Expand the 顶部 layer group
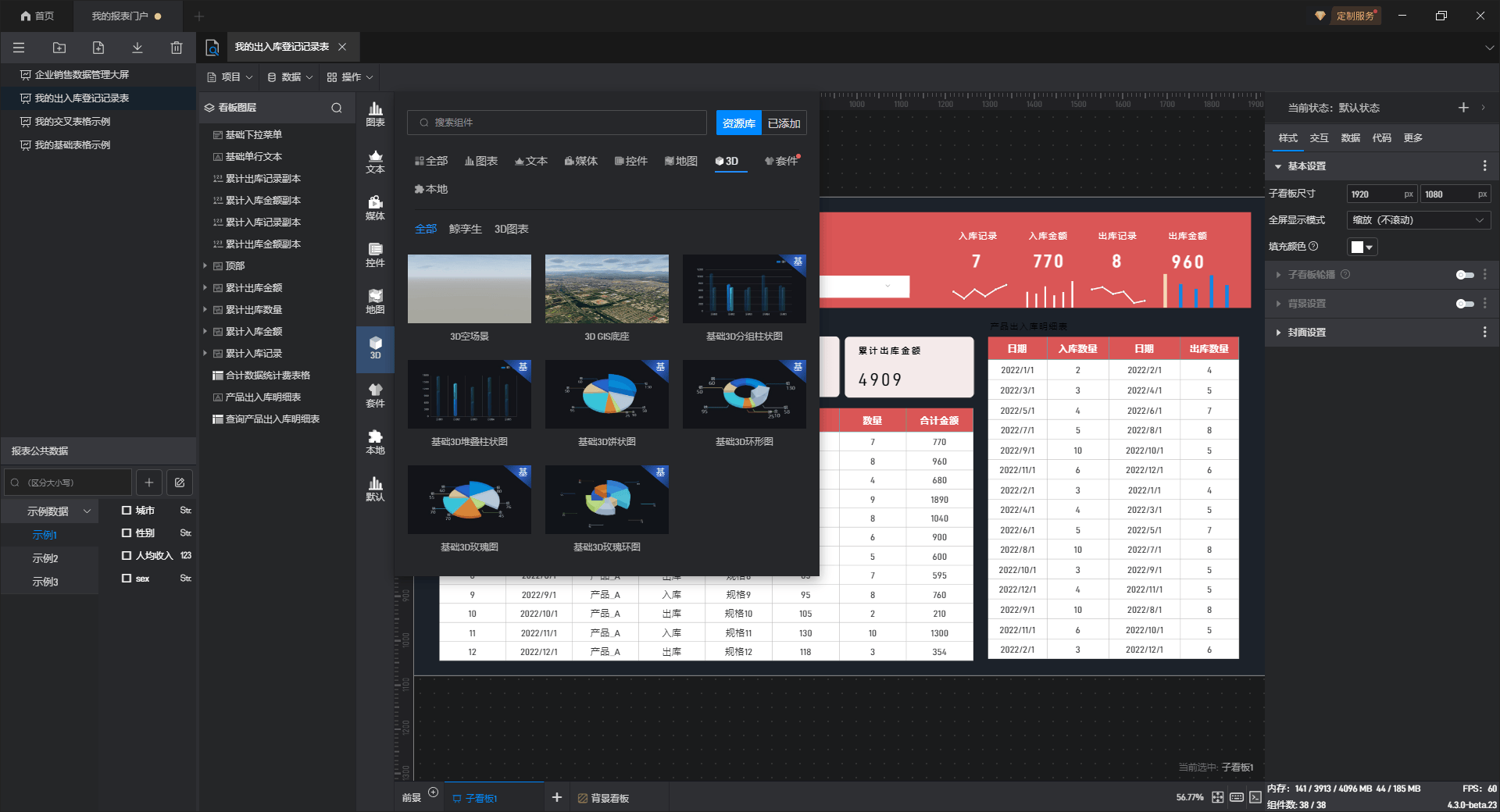Image resolution: width=1500 pixels, height=812 pixels. [205, 266]
